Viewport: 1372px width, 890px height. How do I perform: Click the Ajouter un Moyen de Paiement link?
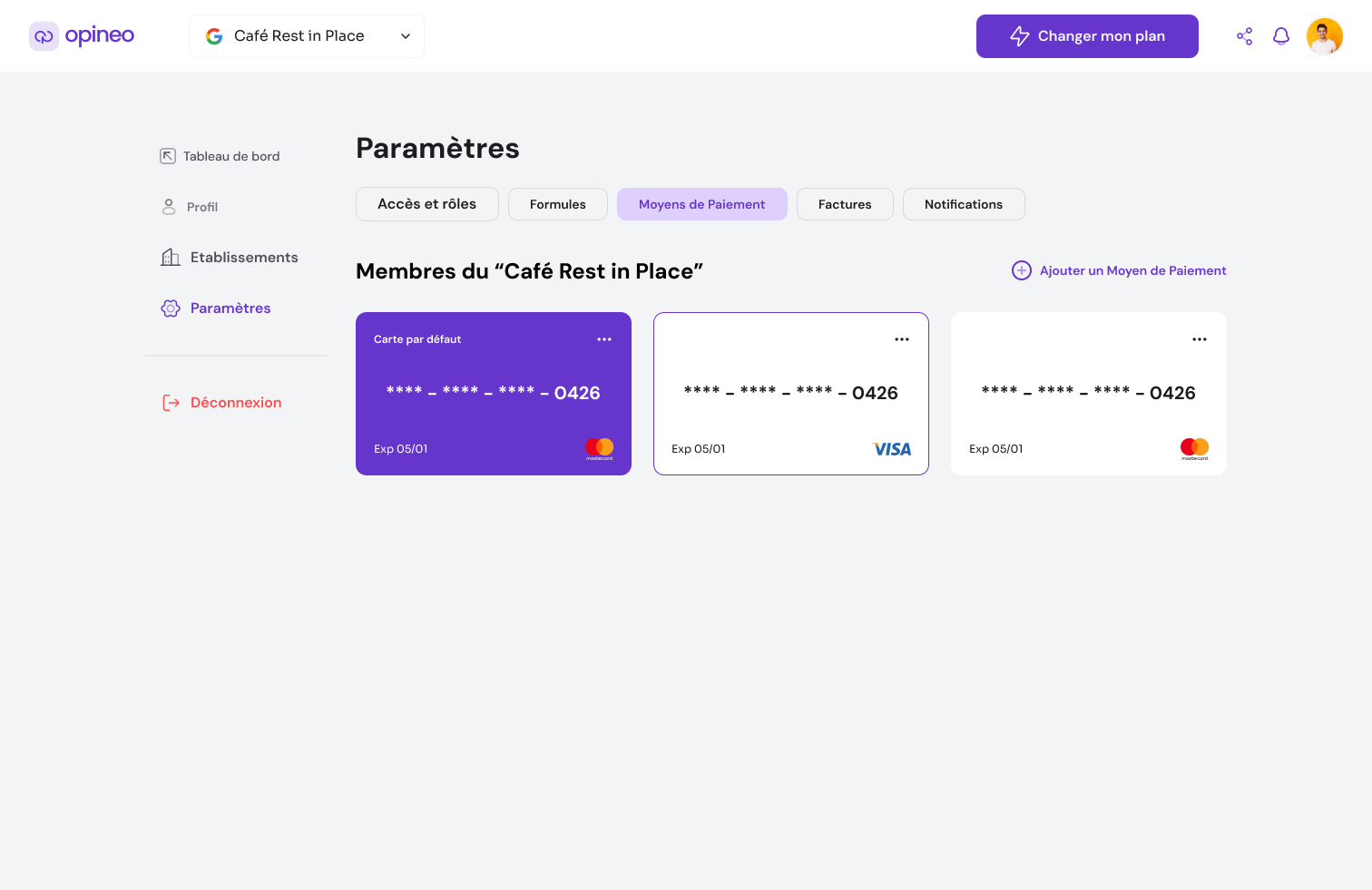click(x=1132, y=270)
